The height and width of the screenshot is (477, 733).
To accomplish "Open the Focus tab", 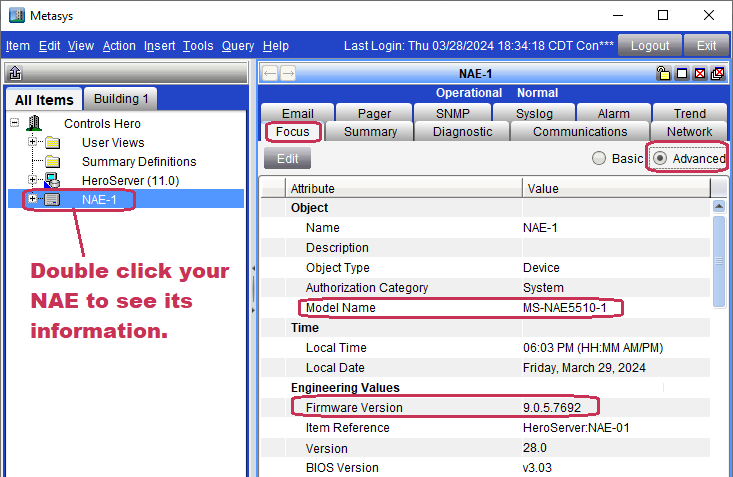I will click(x=293, y=131).
